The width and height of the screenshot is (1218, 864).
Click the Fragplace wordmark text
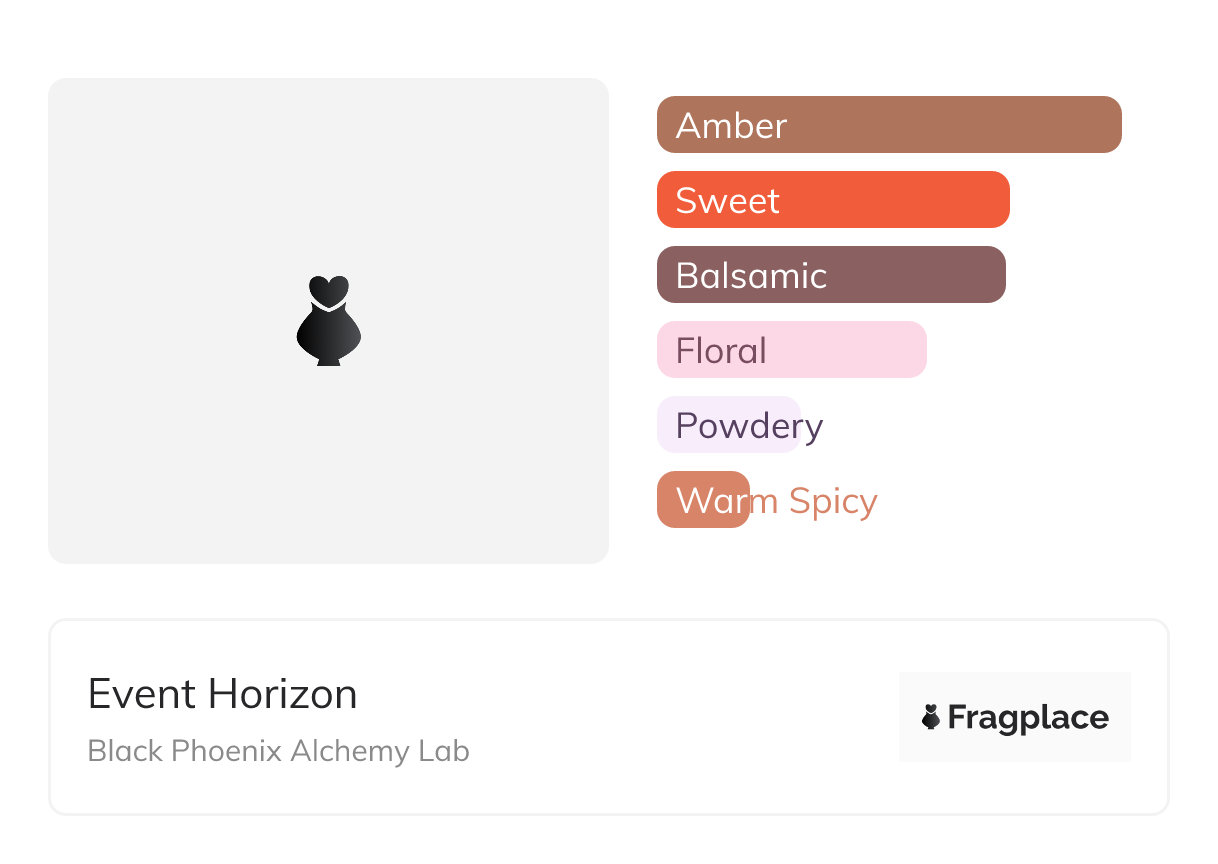coord(1028,717)
